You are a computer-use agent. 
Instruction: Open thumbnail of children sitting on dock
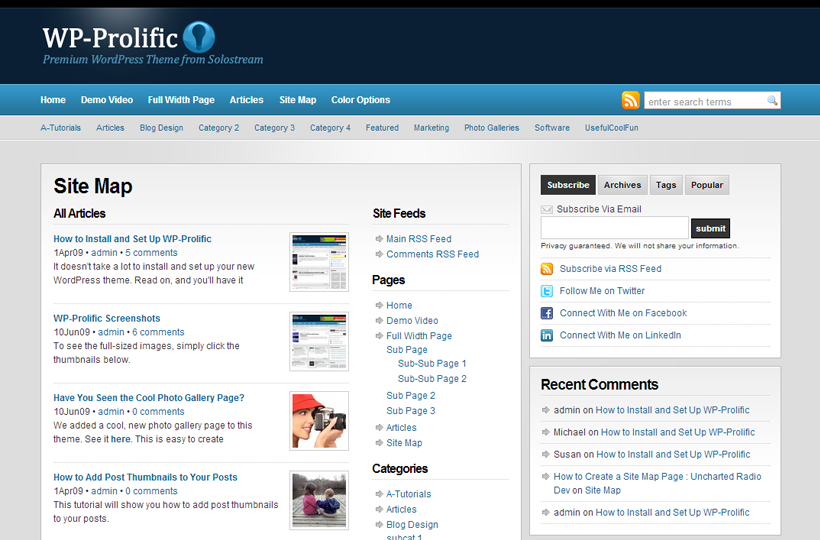pos(319,500)
